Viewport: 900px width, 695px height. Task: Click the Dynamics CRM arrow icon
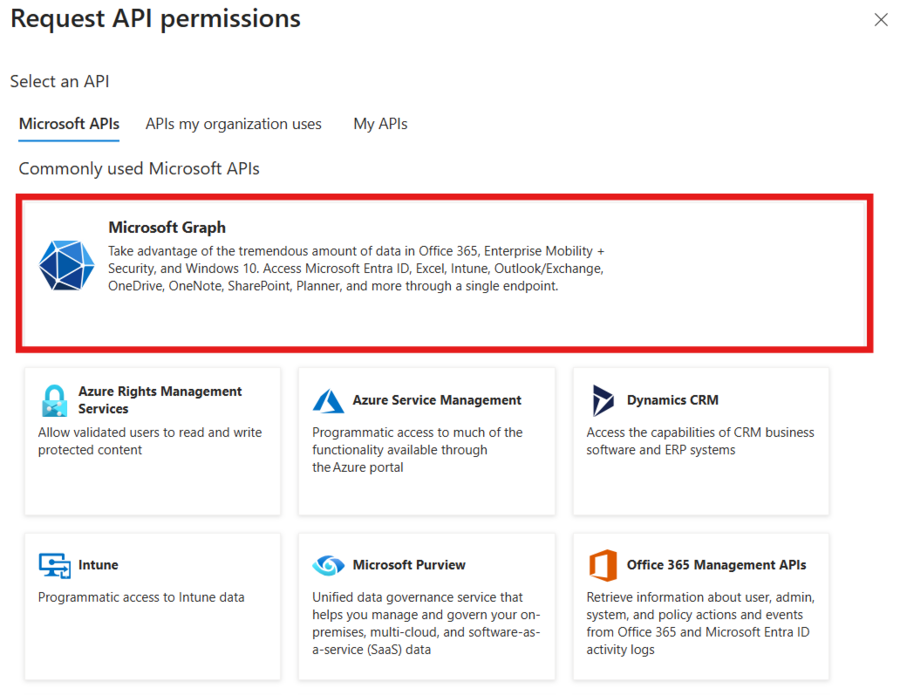(x=603, y=400)
